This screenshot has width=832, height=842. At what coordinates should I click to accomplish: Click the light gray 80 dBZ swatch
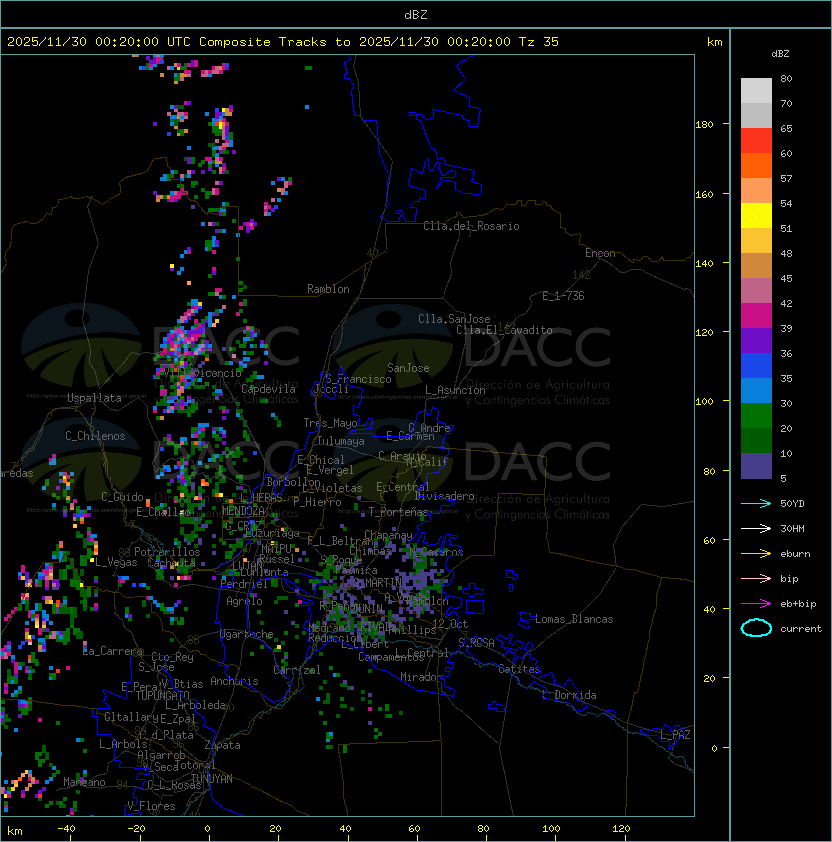tap(756, 90)
